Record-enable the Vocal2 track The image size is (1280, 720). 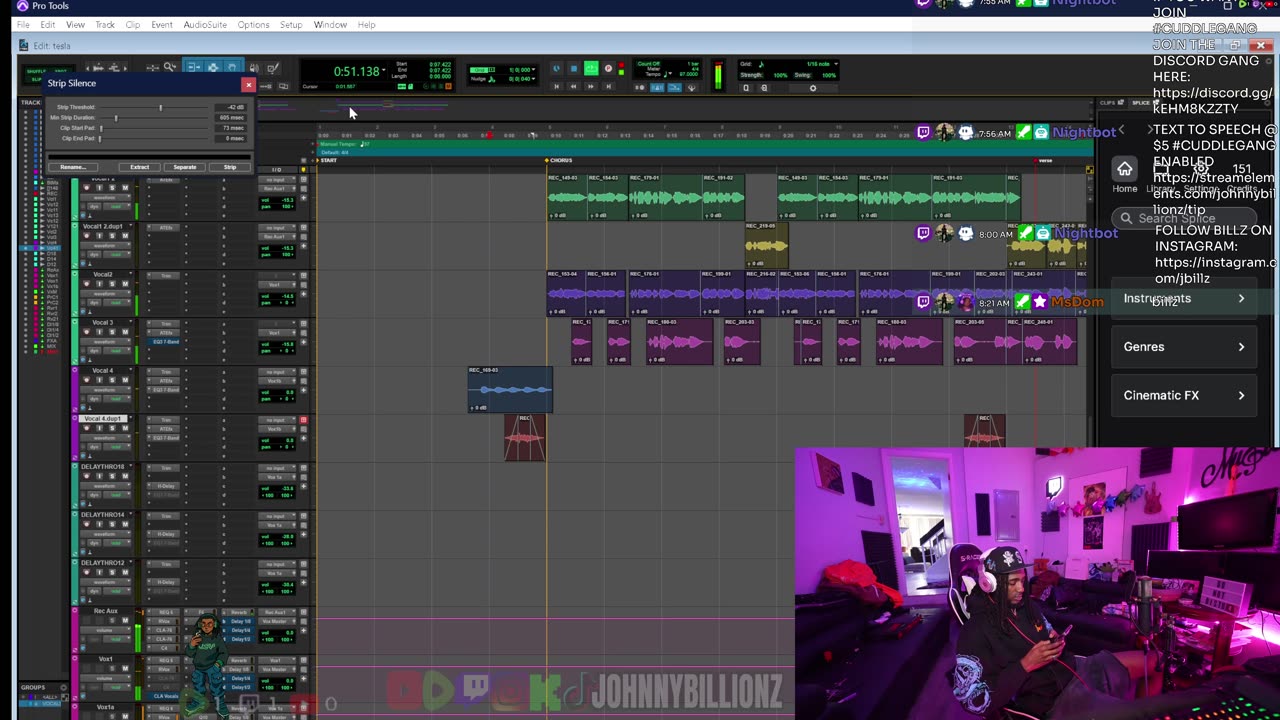coord(86,284)
